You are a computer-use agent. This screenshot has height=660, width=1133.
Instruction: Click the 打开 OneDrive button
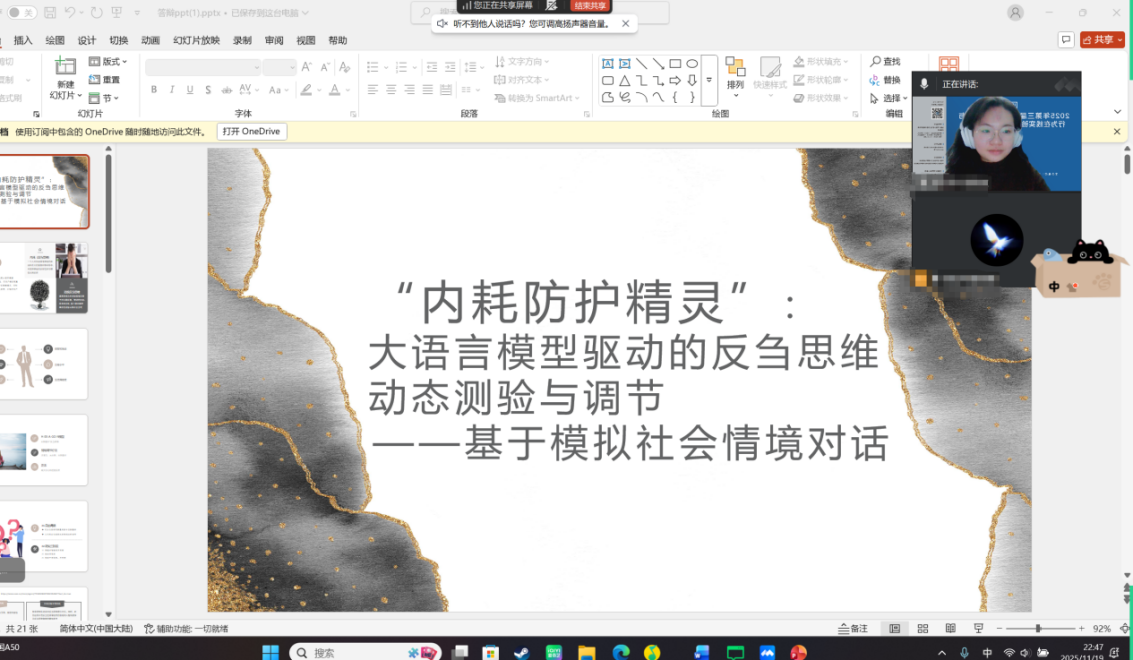[x=252, y=132]
